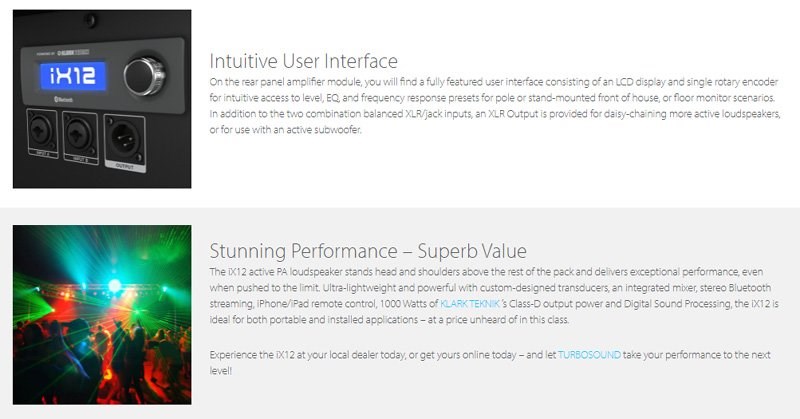This screenshot has width=800, height=419.
Task: Click the screw at the top of the rear panel
Action: (90, 21)
